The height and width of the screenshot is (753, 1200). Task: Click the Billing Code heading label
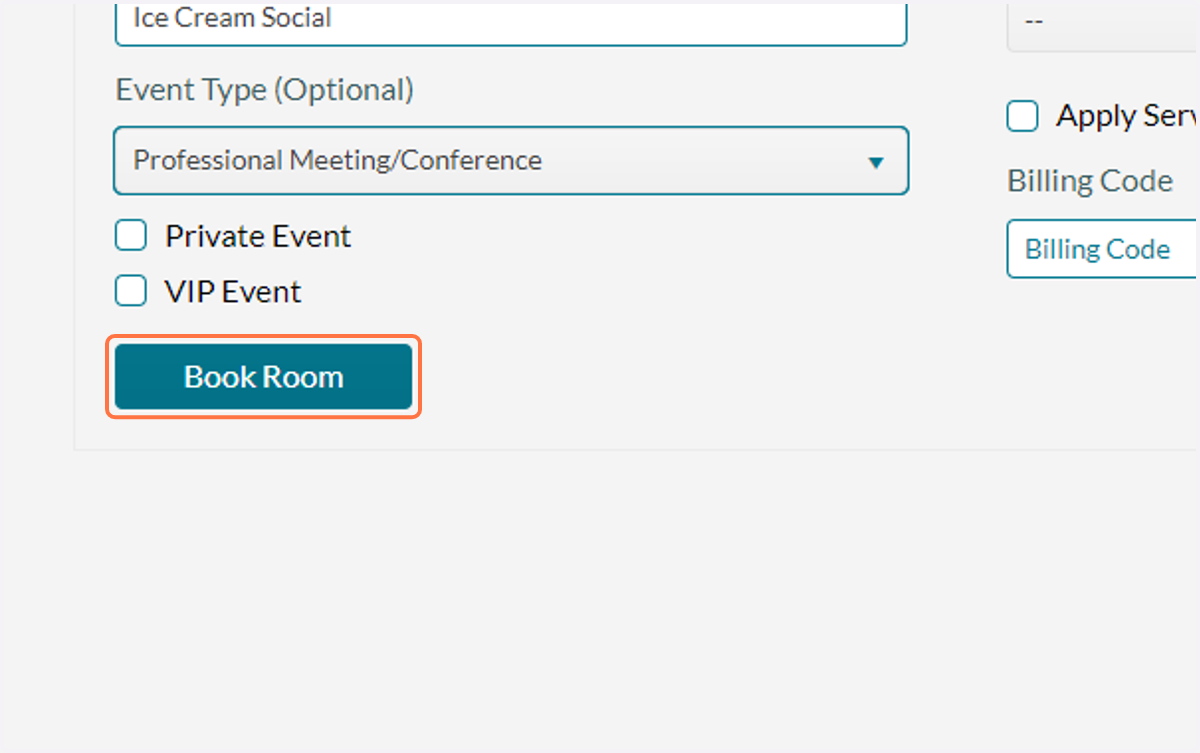(x=1090, y=181)
